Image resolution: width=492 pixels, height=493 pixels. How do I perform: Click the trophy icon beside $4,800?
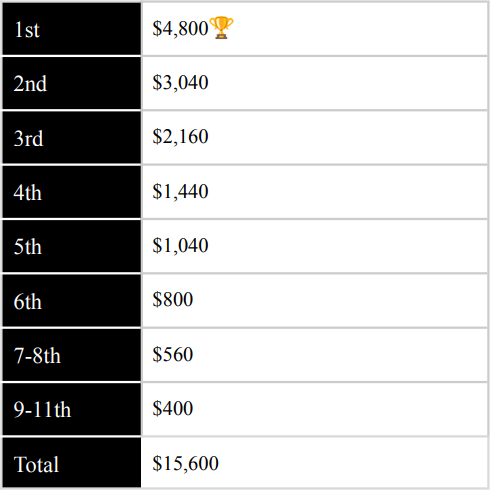pos(222,28)
